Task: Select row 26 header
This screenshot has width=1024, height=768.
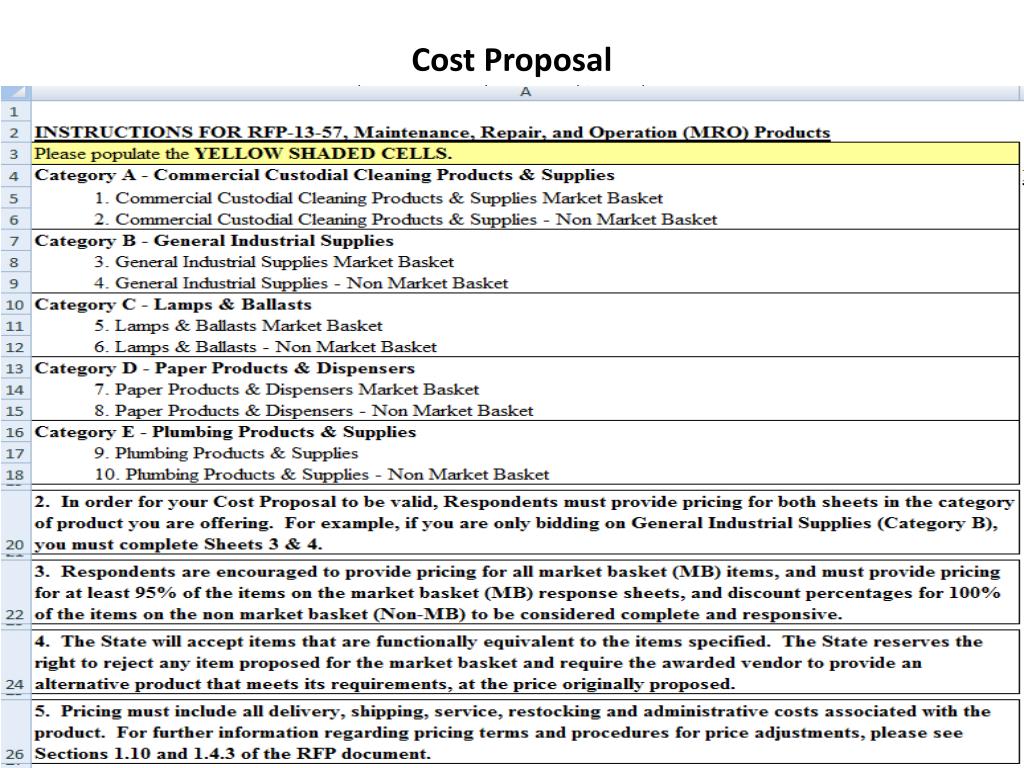Action: [x=16, y=731]
